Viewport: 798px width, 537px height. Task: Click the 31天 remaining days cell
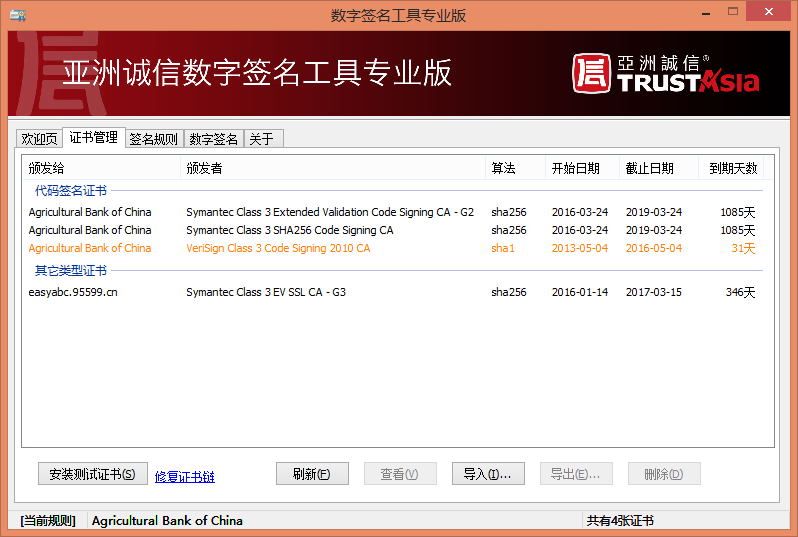[743, 248]
